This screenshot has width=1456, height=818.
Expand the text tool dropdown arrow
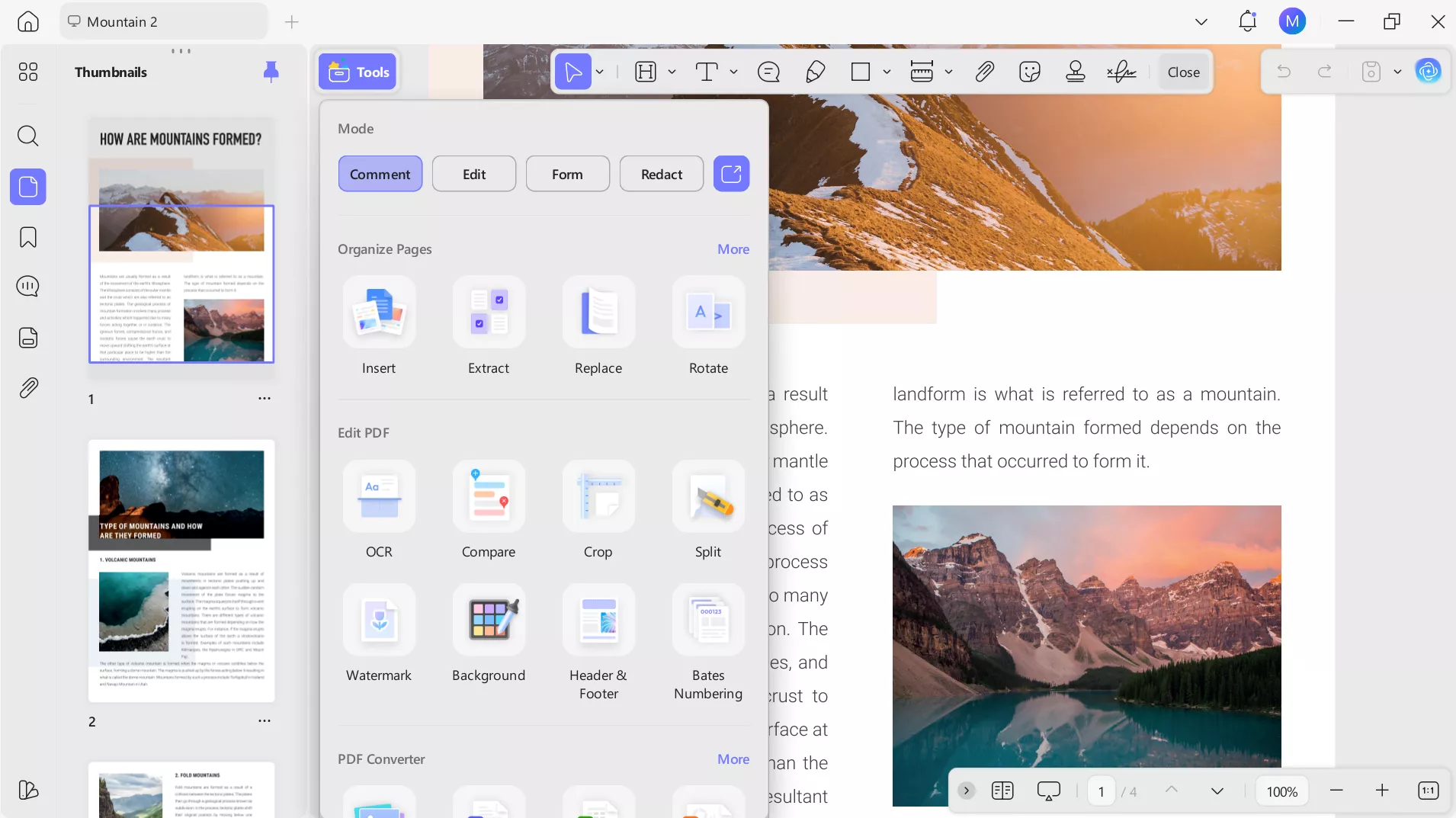(x=733, y=72)
